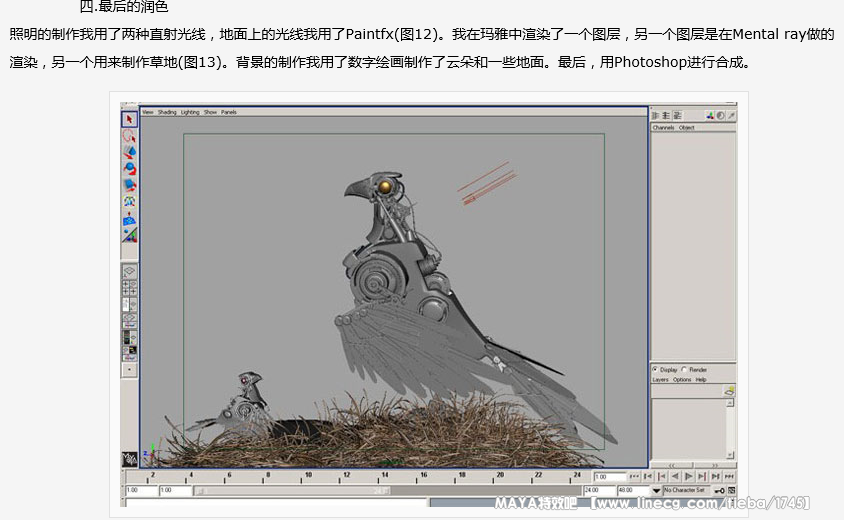Click the layer panel scroll-right >> button

[715, 465]
